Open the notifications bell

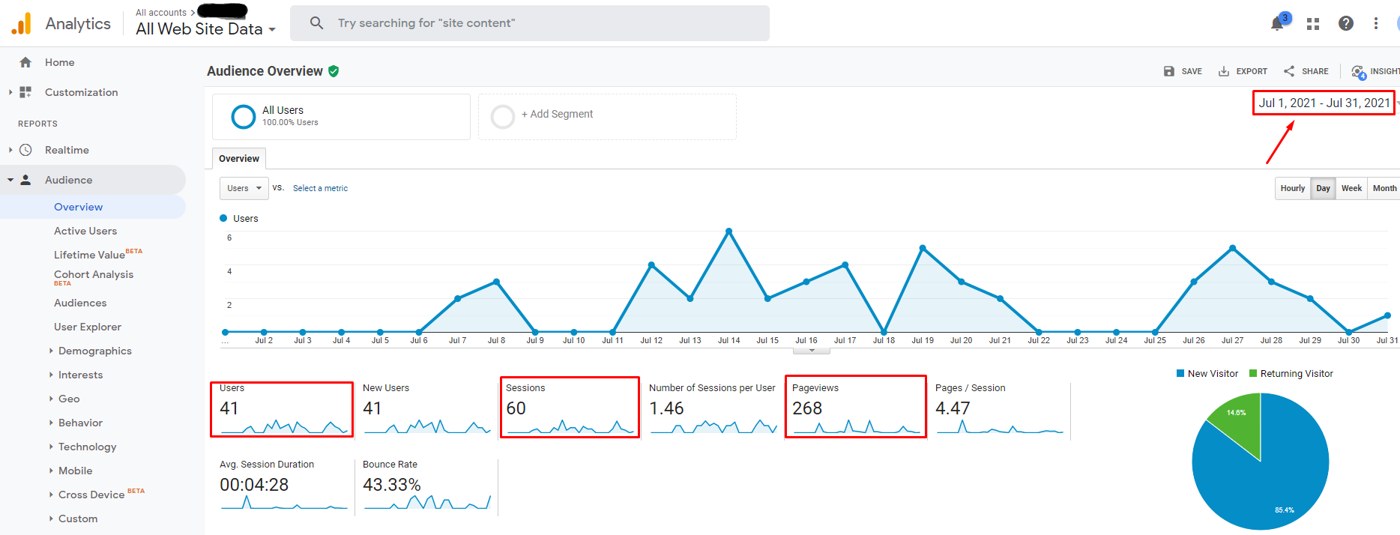(1277, 24)
